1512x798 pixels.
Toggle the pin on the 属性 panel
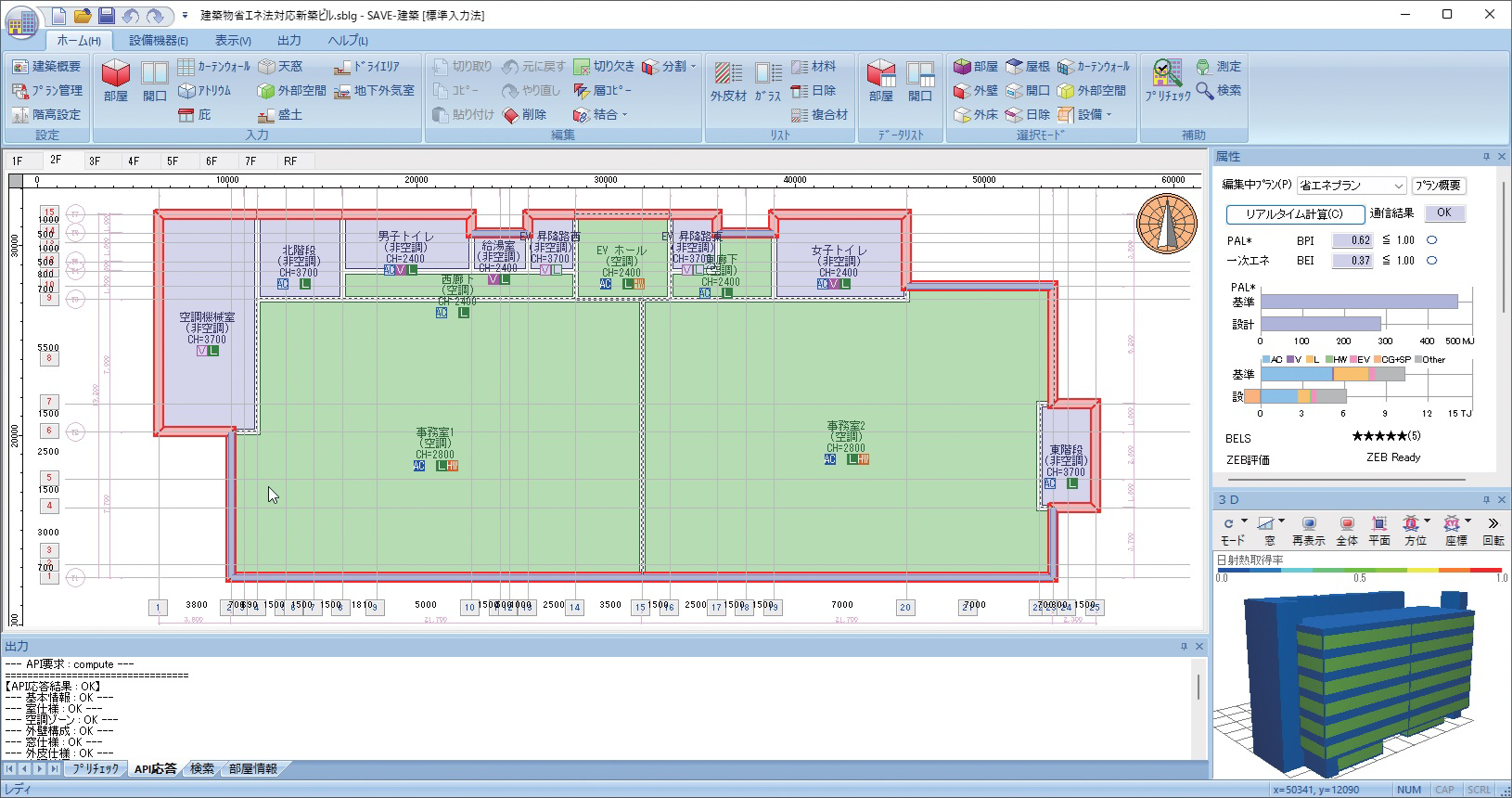click(1486, 157)
